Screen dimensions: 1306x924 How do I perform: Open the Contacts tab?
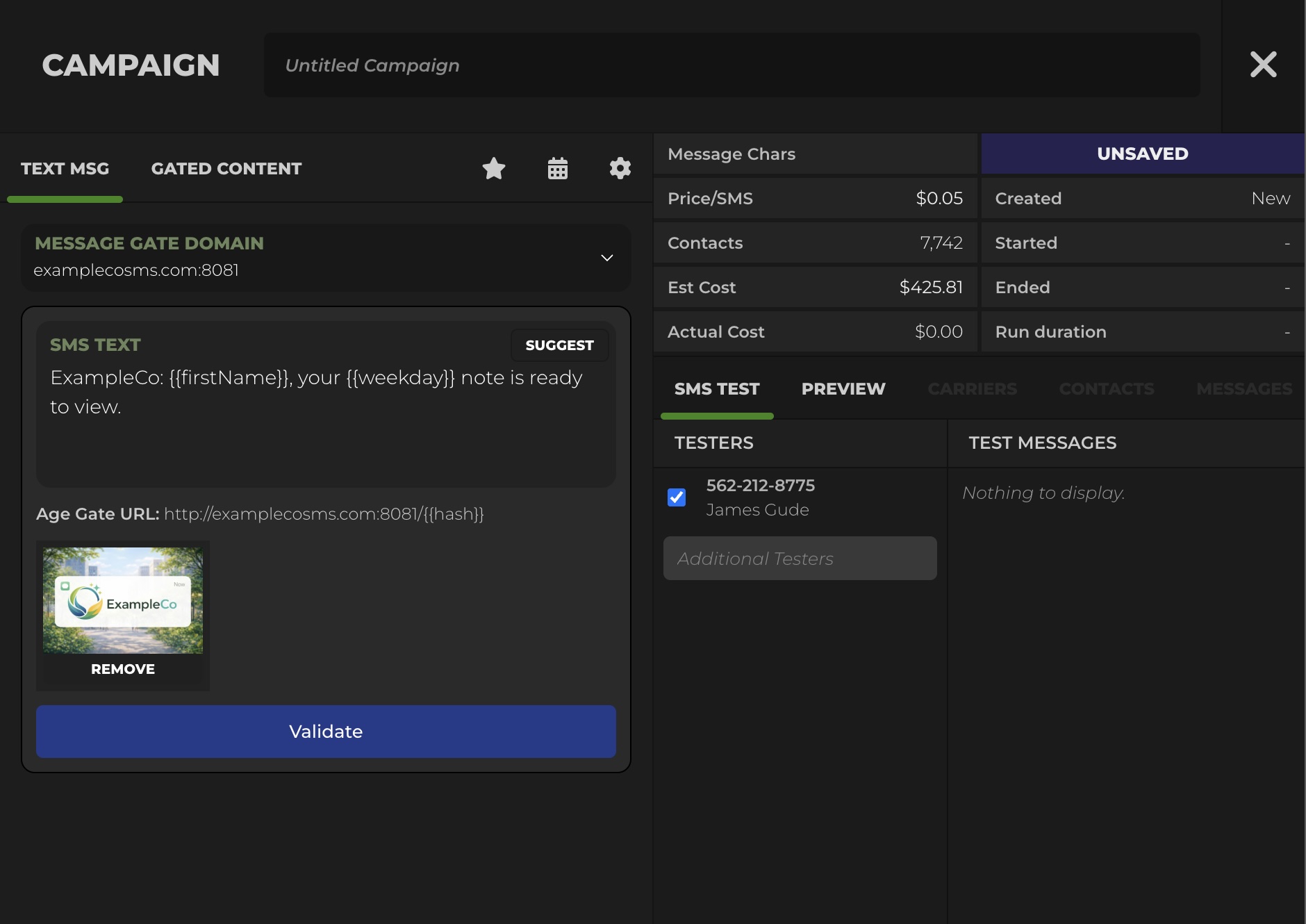(x=1106, y=389)
